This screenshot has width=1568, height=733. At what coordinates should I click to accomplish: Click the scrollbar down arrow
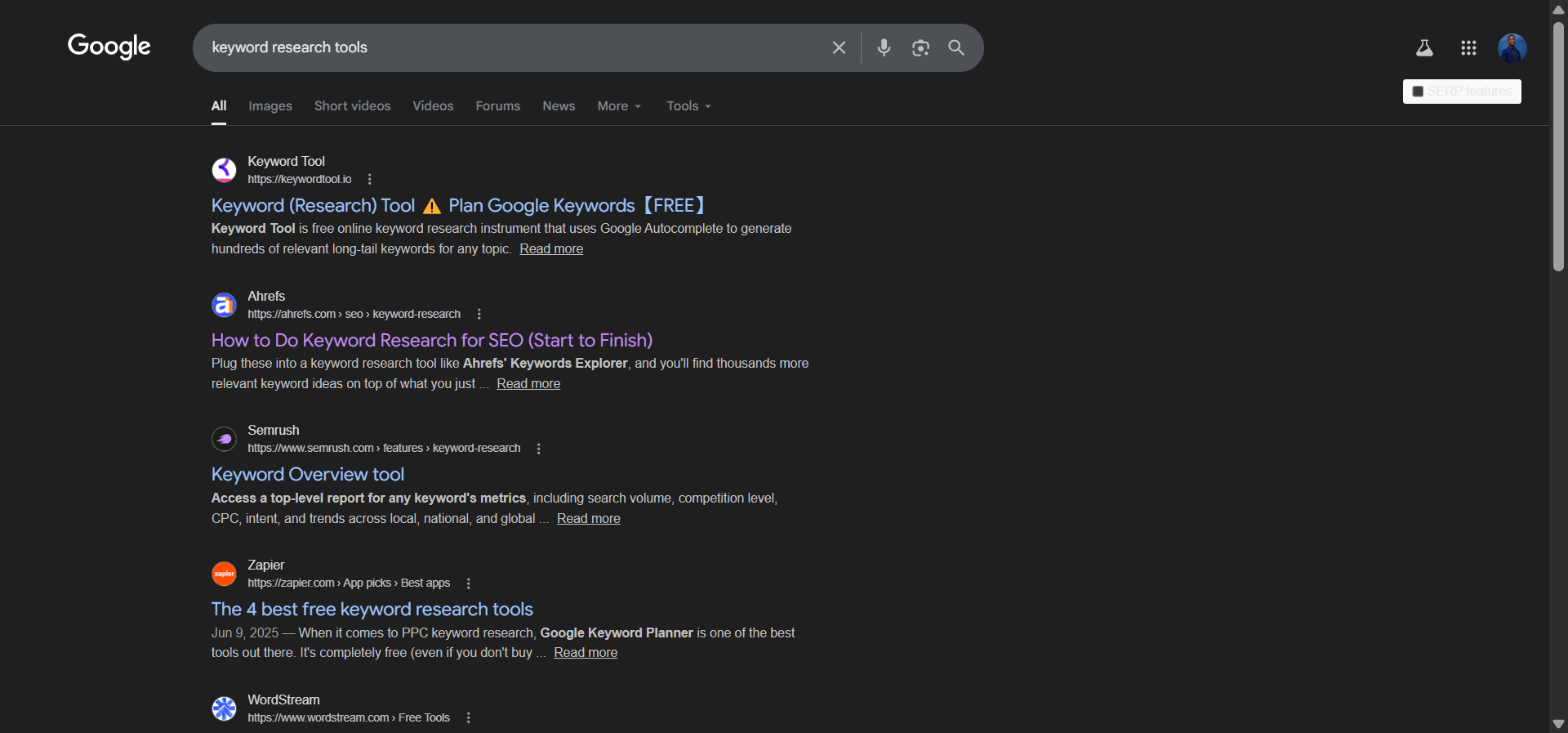(x=1558, y=724)
